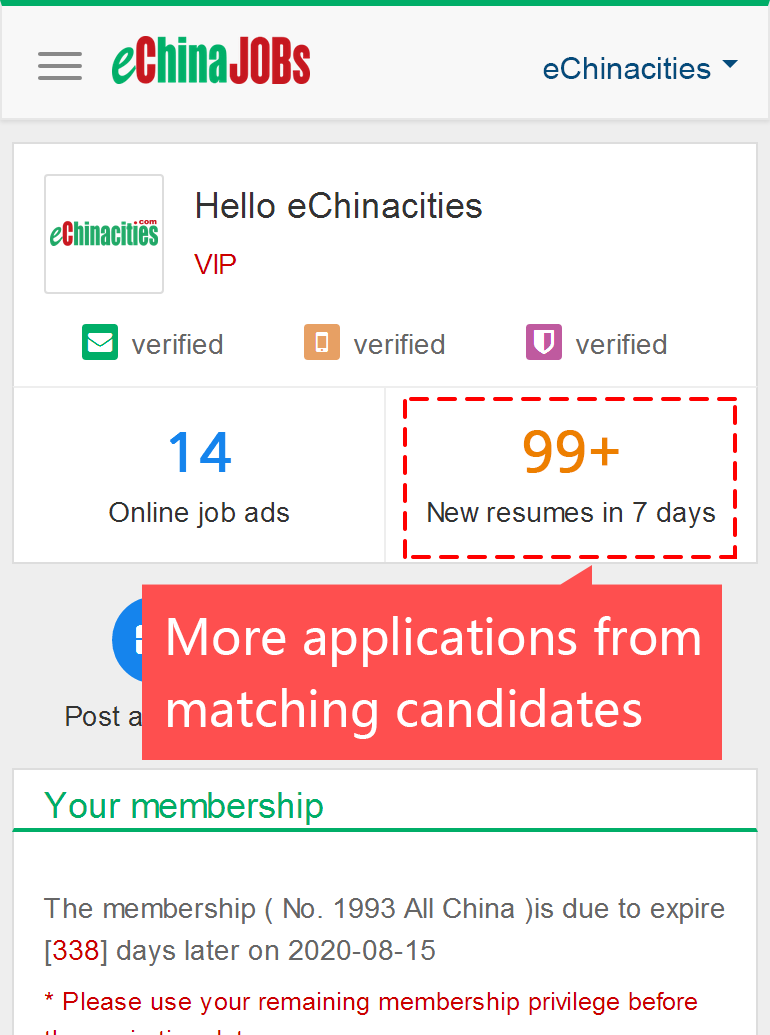Open the hamburger navigation menu
Image resolution: width=770 pixels, height=1035 pixels.
coord(60,65)
